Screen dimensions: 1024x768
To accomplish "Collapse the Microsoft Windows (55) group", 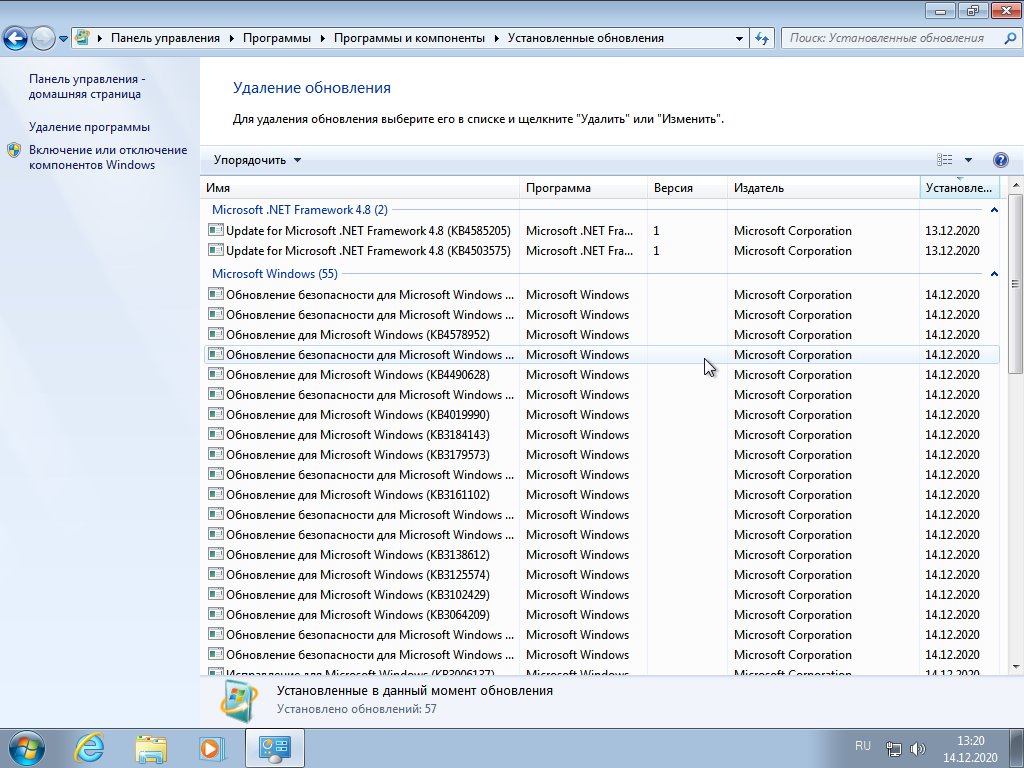I will point(993,274).
